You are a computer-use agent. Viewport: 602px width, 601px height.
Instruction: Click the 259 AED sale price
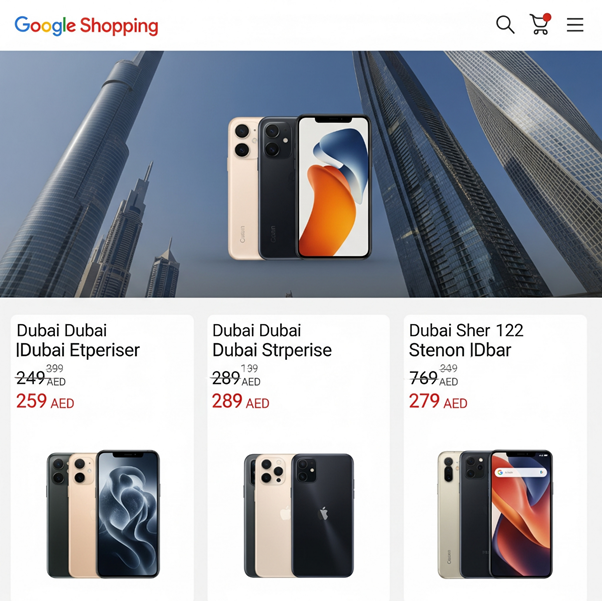click(x=45, y=401)
